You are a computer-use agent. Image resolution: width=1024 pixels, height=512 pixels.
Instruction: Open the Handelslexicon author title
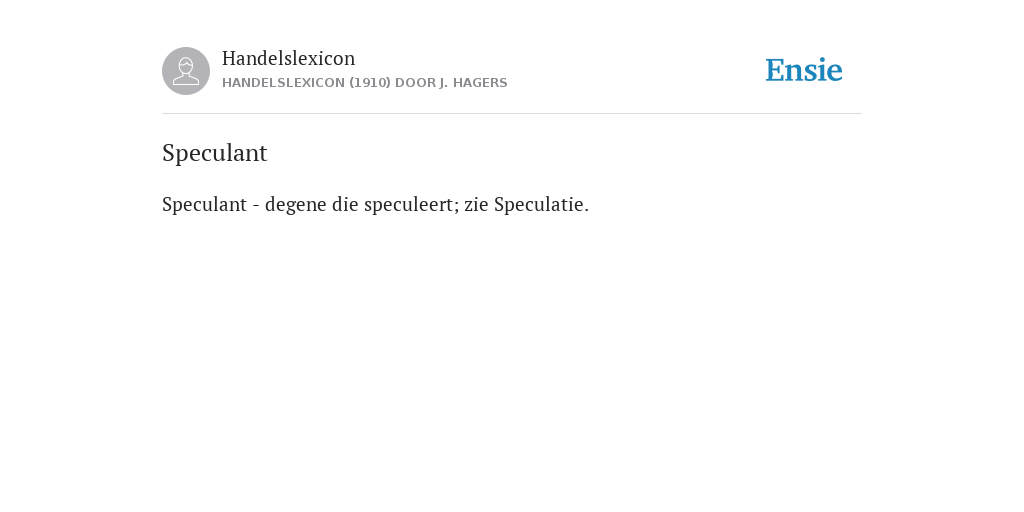tap(289, 58)
